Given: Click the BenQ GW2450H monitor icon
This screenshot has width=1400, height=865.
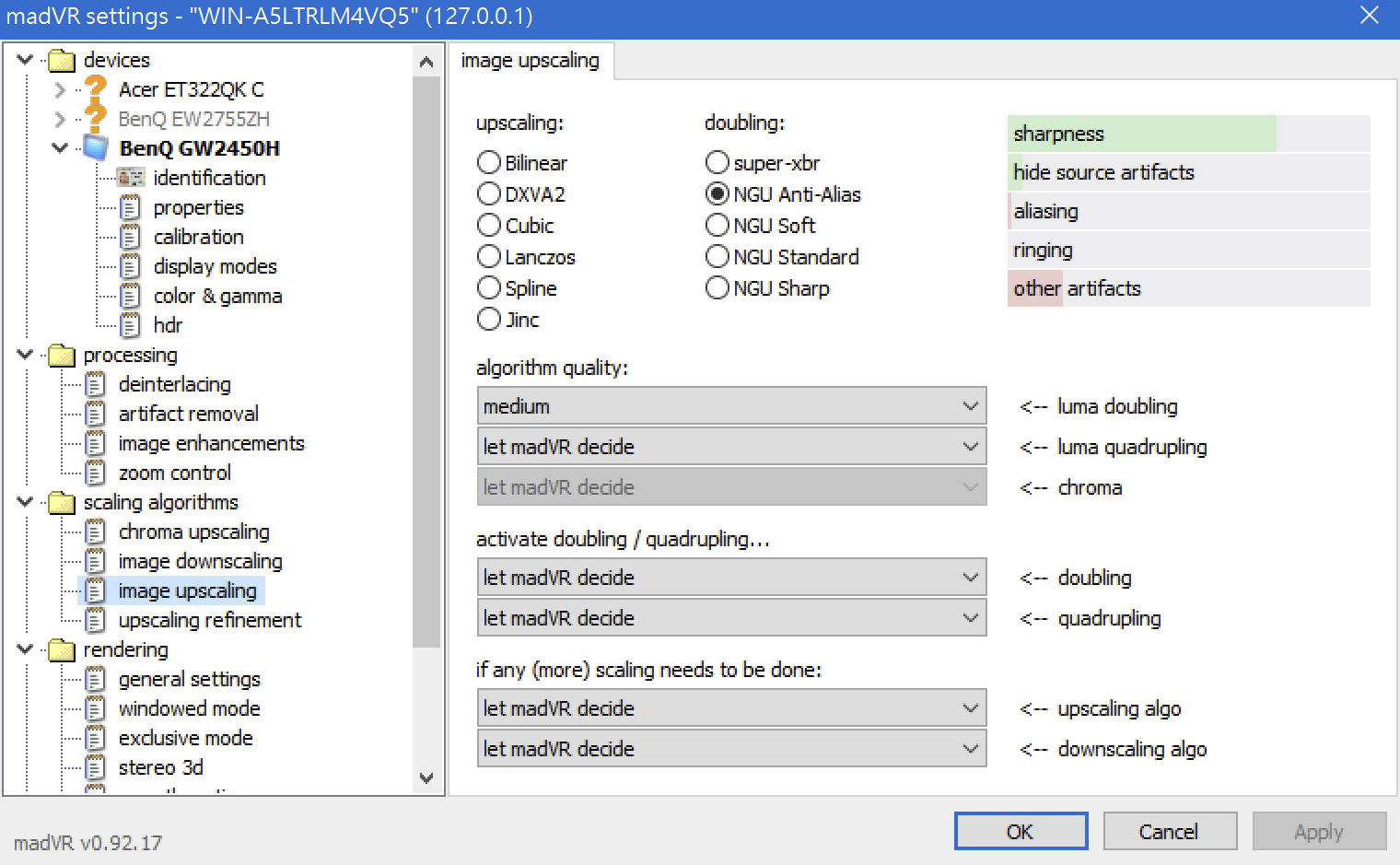Looking at the screenshot, I should point(96,147).
